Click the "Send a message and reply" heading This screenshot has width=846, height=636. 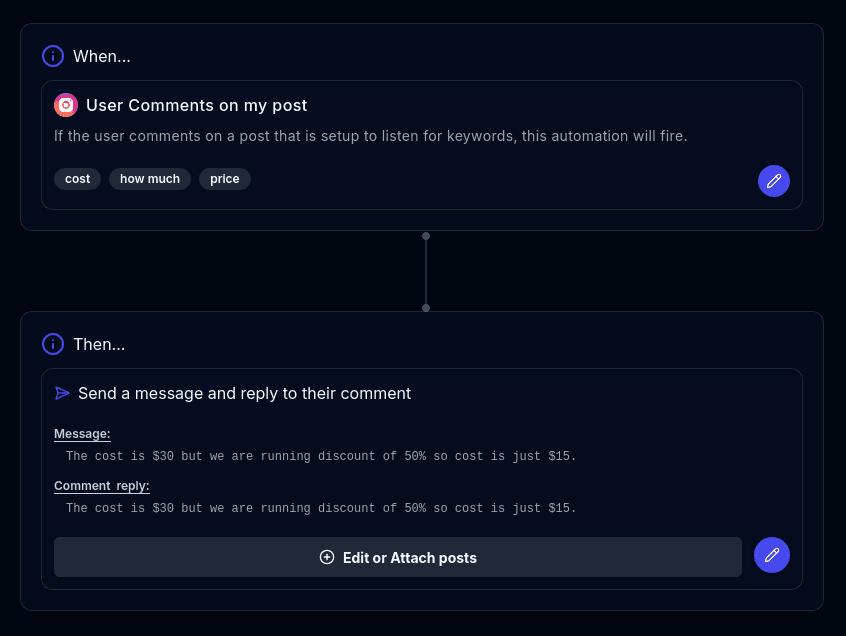[x=245, y=393]
